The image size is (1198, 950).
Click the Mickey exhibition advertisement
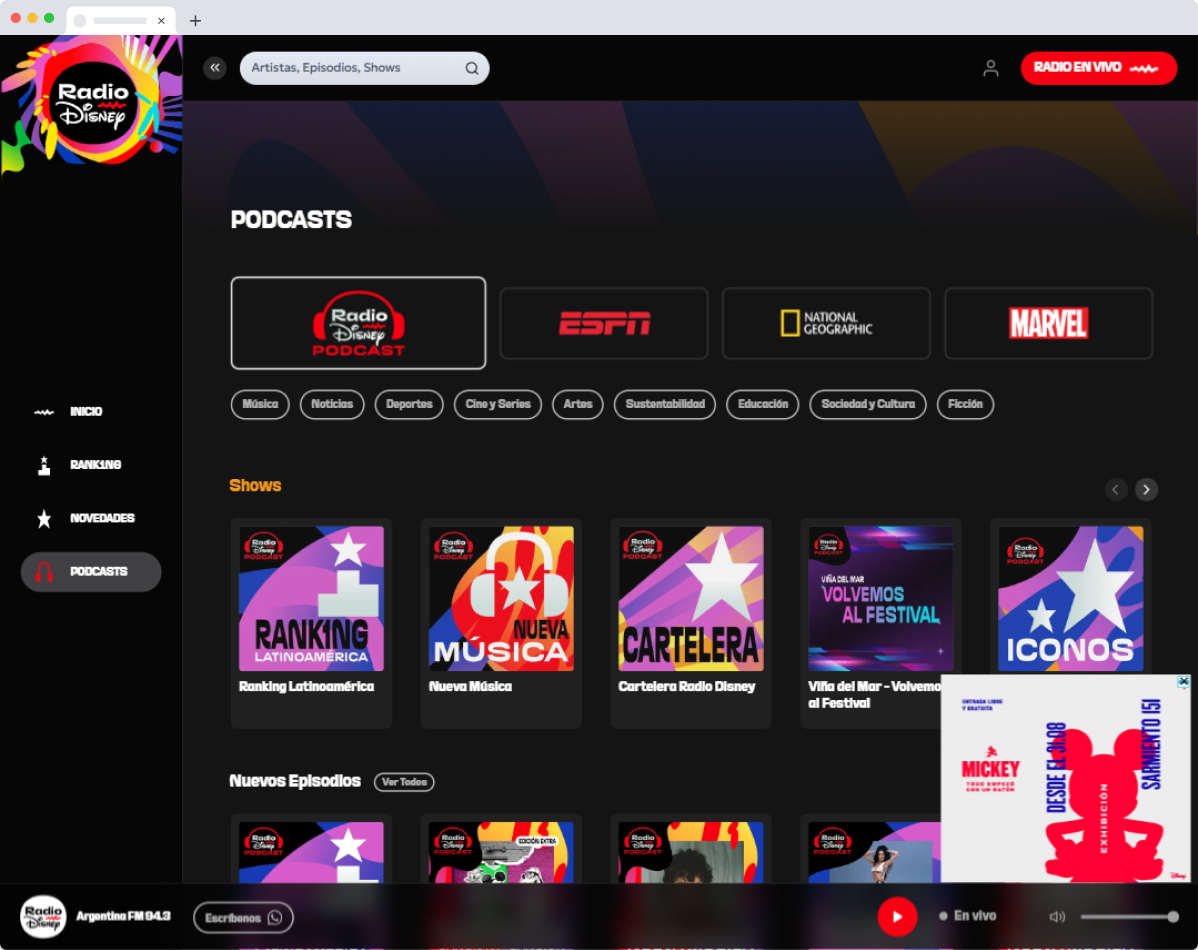click(x=1065, y=778)
